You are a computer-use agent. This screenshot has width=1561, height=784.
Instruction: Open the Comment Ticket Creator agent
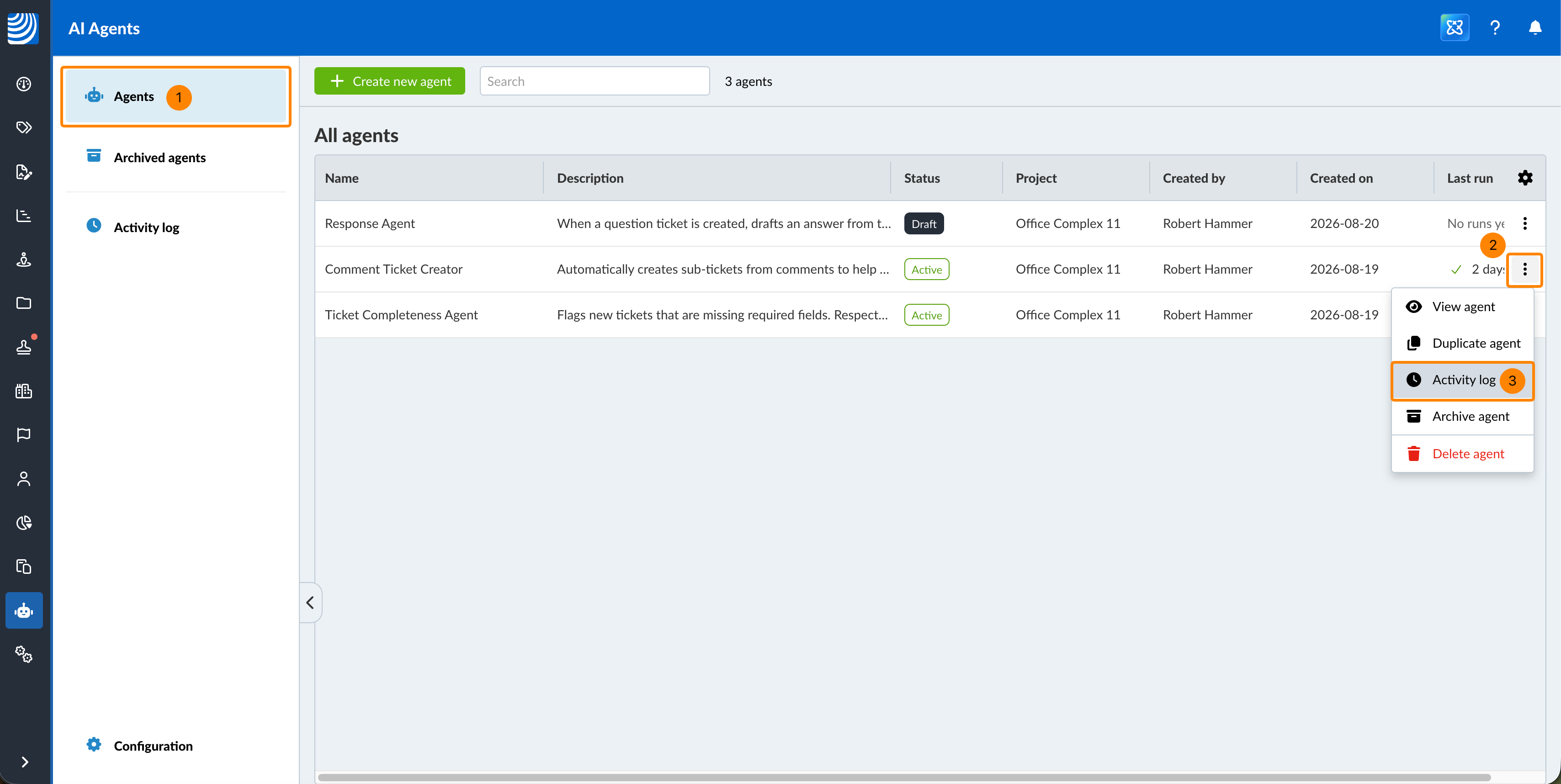coord(393,270)
